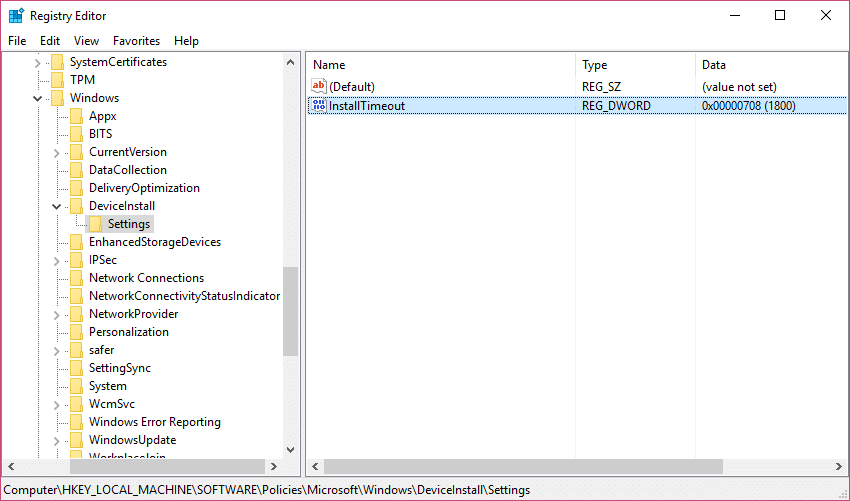Click tree pane scroll down arrow

[291, 449]
